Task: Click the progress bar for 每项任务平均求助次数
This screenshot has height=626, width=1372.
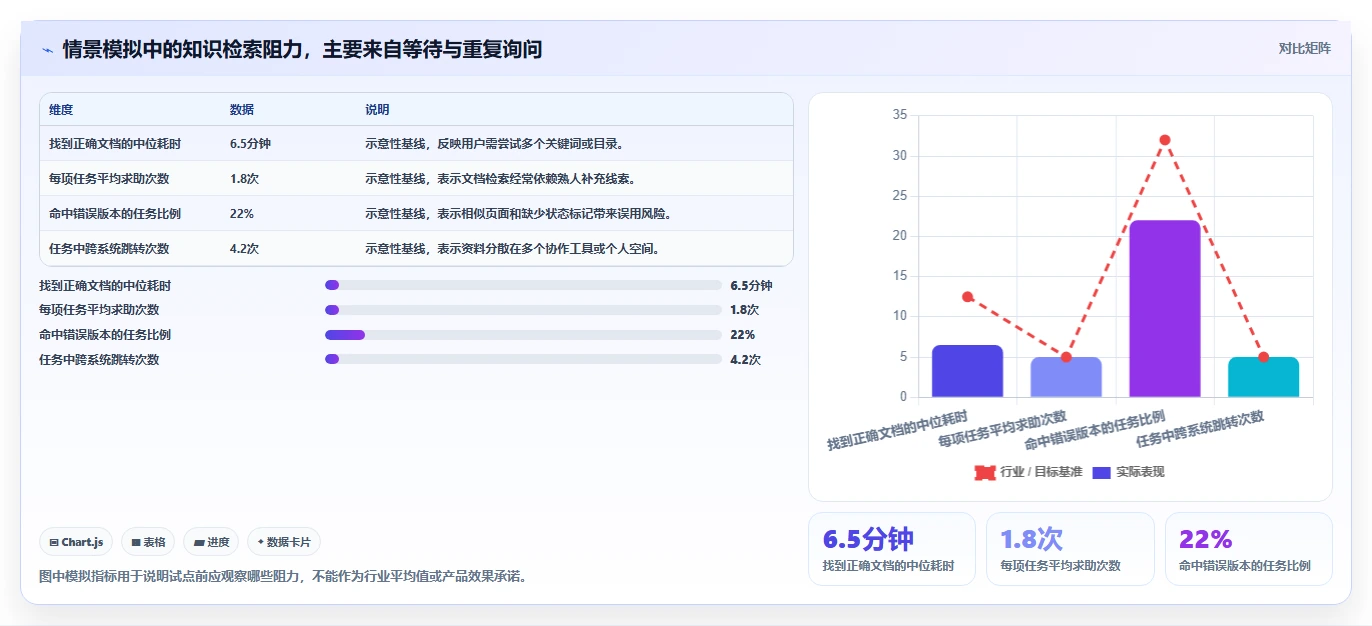Action: click(523, 310)
